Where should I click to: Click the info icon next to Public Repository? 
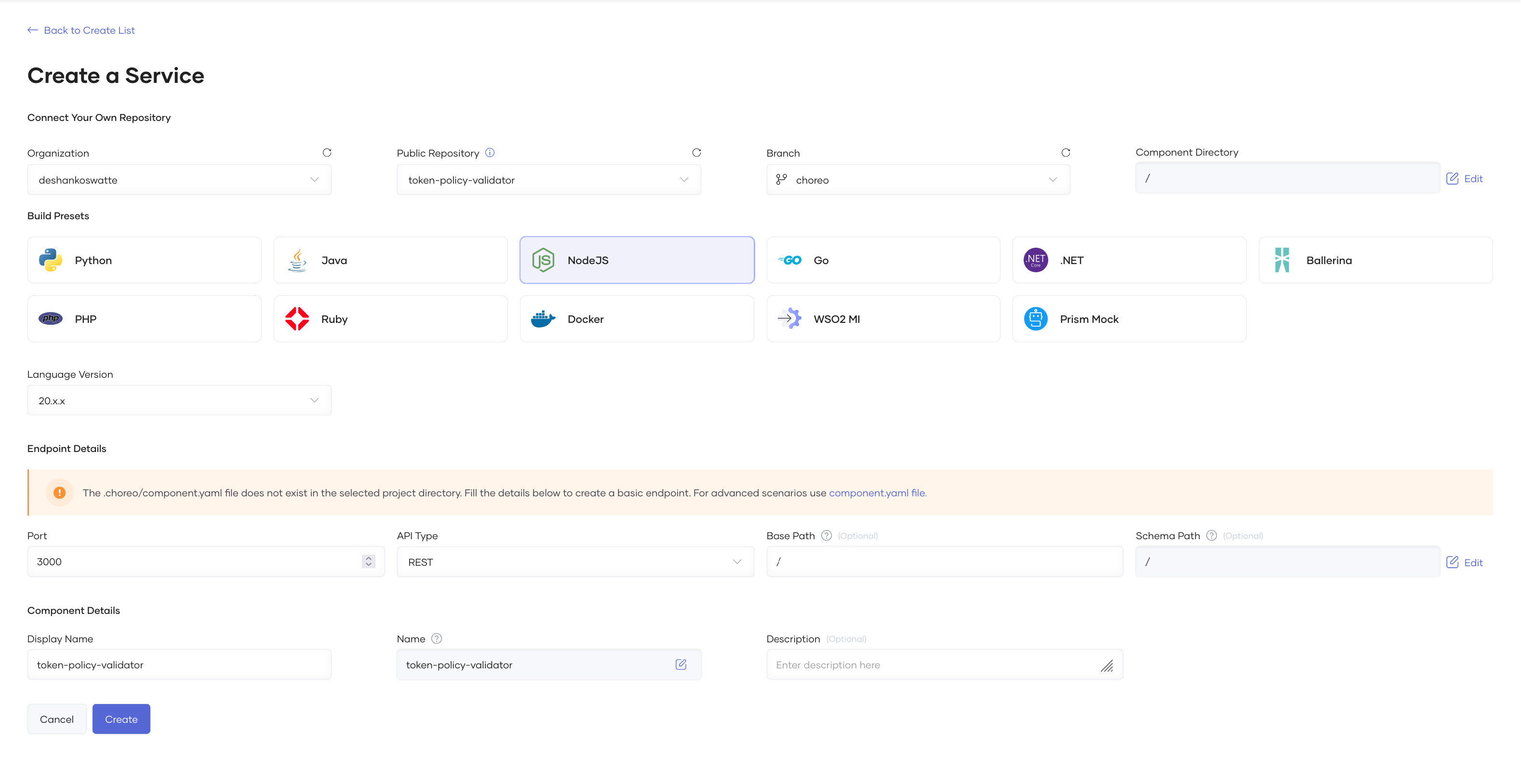490,152
